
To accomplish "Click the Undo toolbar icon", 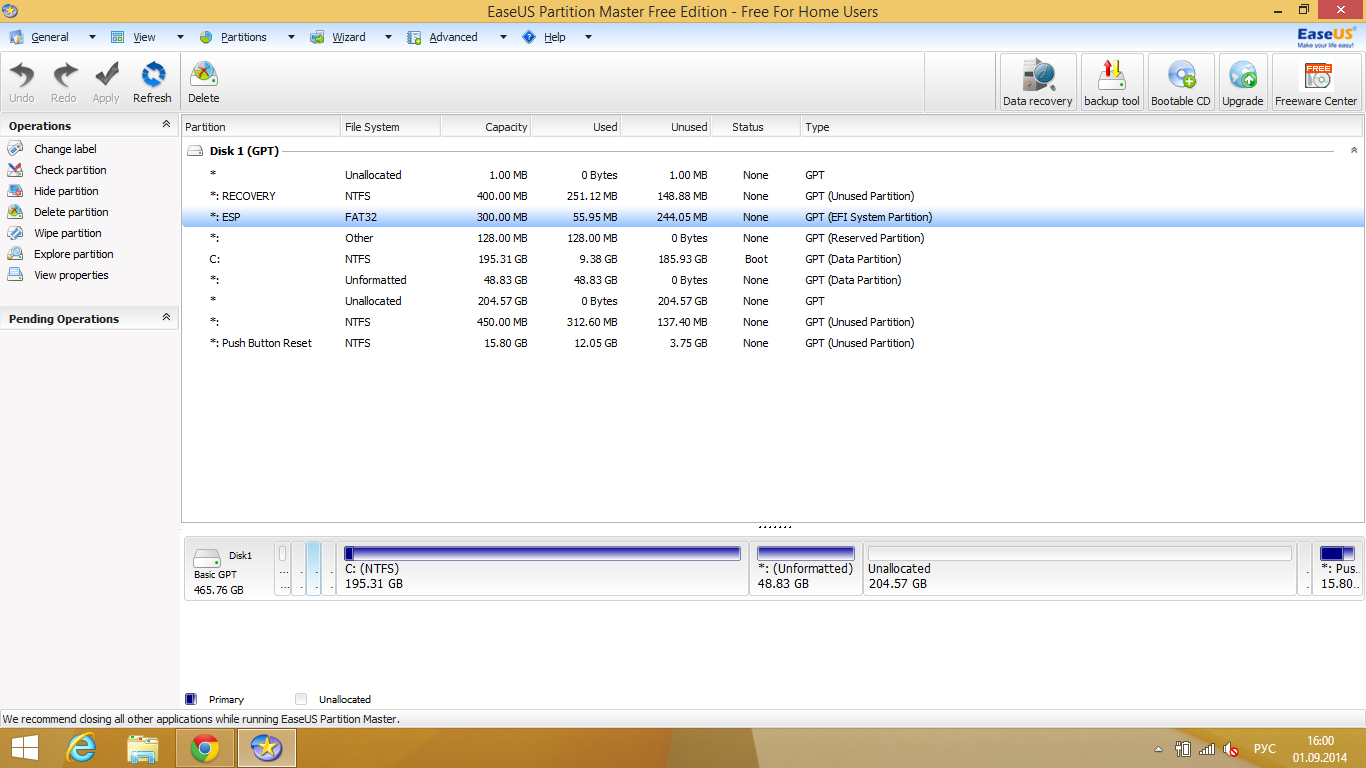I will pos(22,82).
